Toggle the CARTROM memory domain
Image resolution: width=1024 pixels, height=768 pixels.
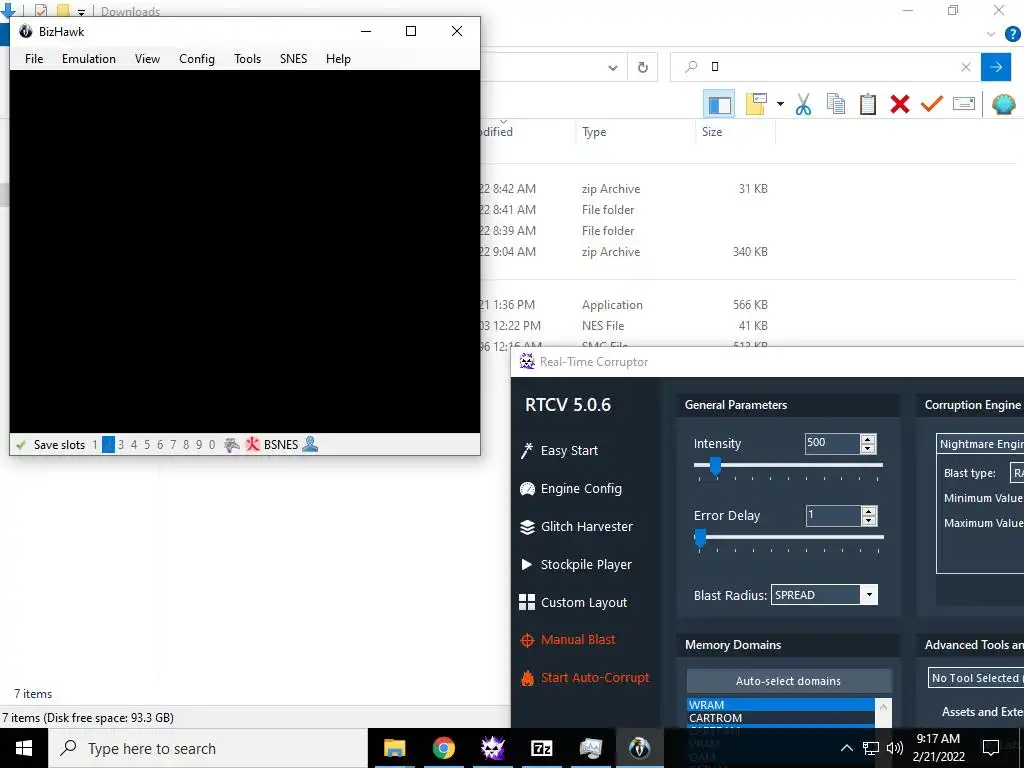pos(780,718)
